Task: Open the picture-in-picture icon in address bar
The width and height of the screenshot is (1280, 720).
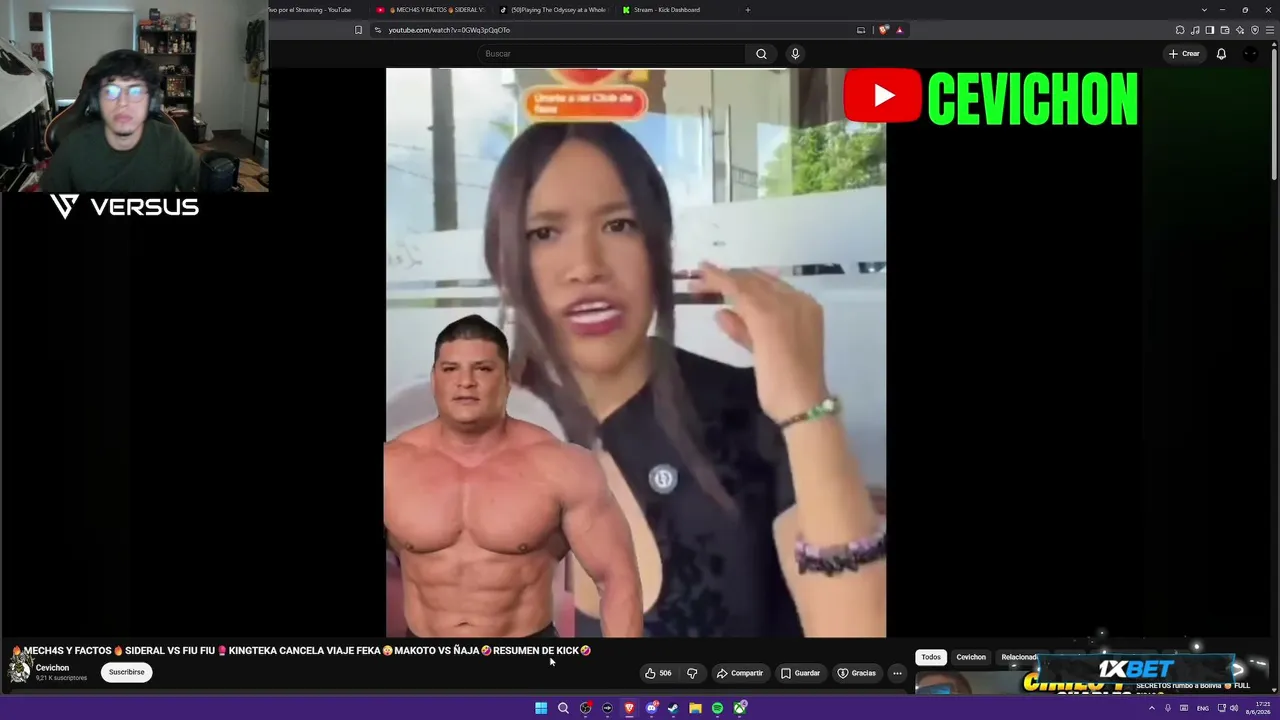Action: point(861,30)
